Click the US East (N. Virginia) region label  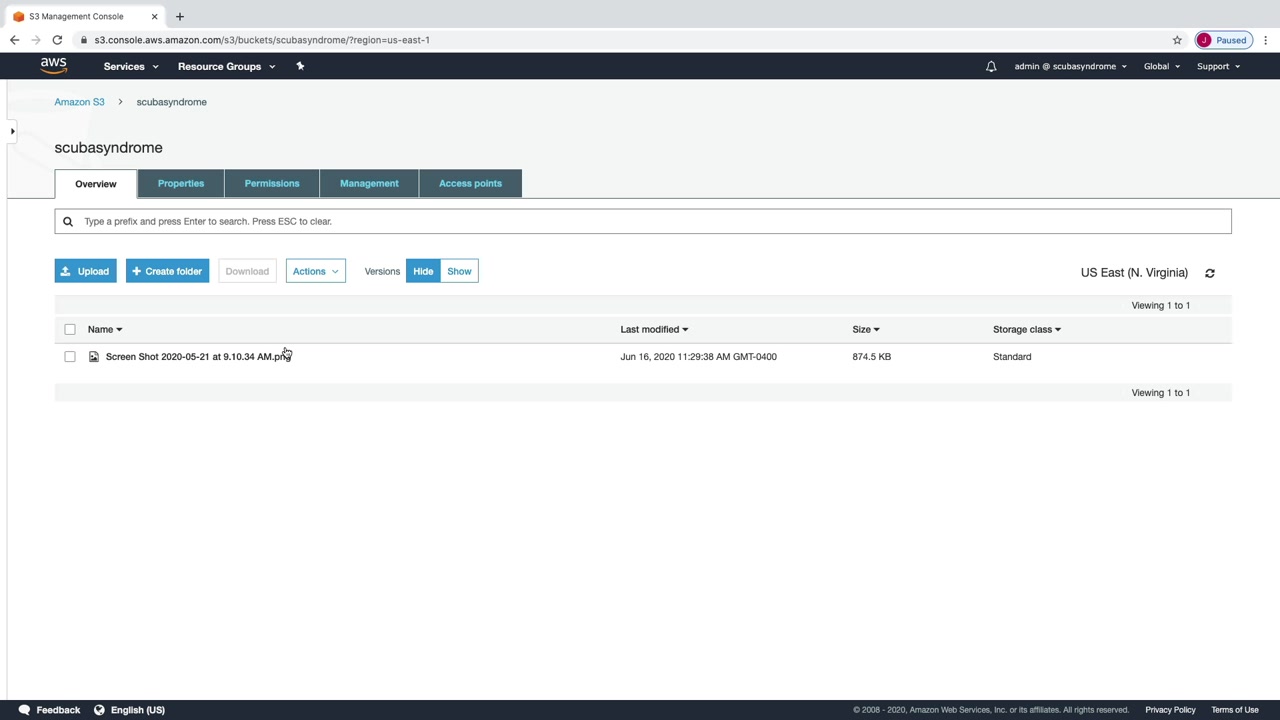1134,273
